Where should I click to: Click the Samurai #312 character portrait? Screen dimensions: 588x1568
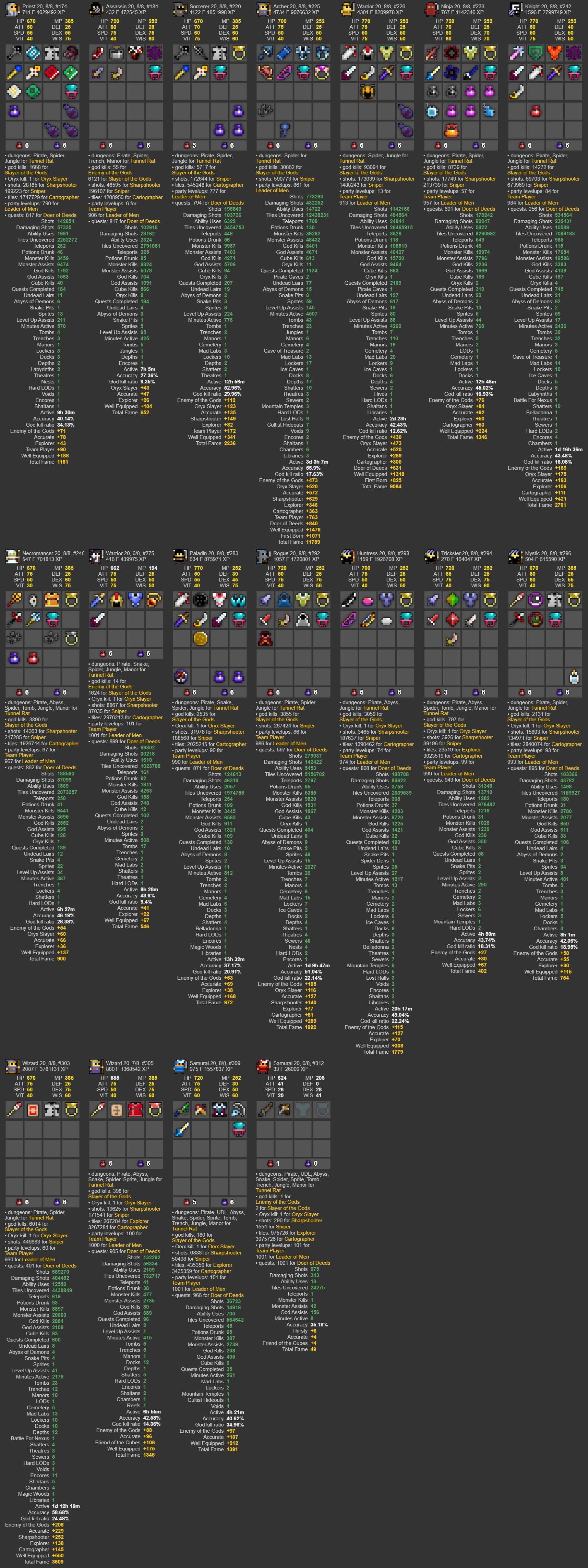pyautogui.click(x=264, y=1066)
